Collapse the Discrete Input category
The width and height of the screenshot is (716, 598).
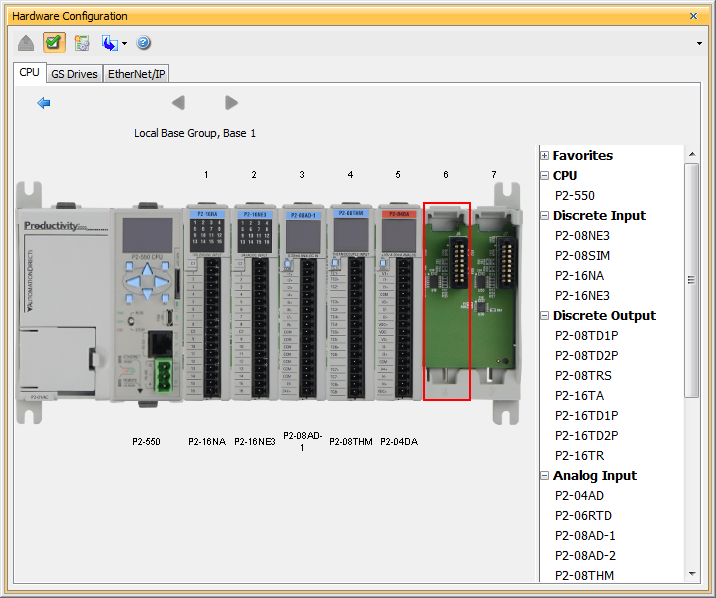click(545, 216)
